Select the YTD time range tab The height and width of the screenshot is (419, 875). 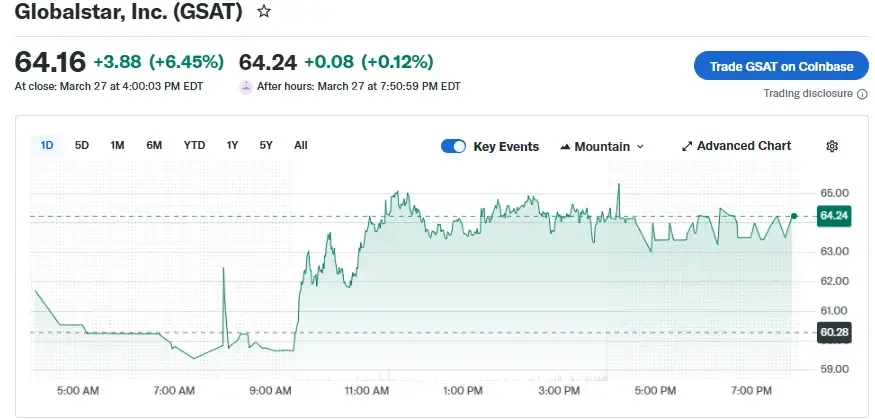point(194,146)
